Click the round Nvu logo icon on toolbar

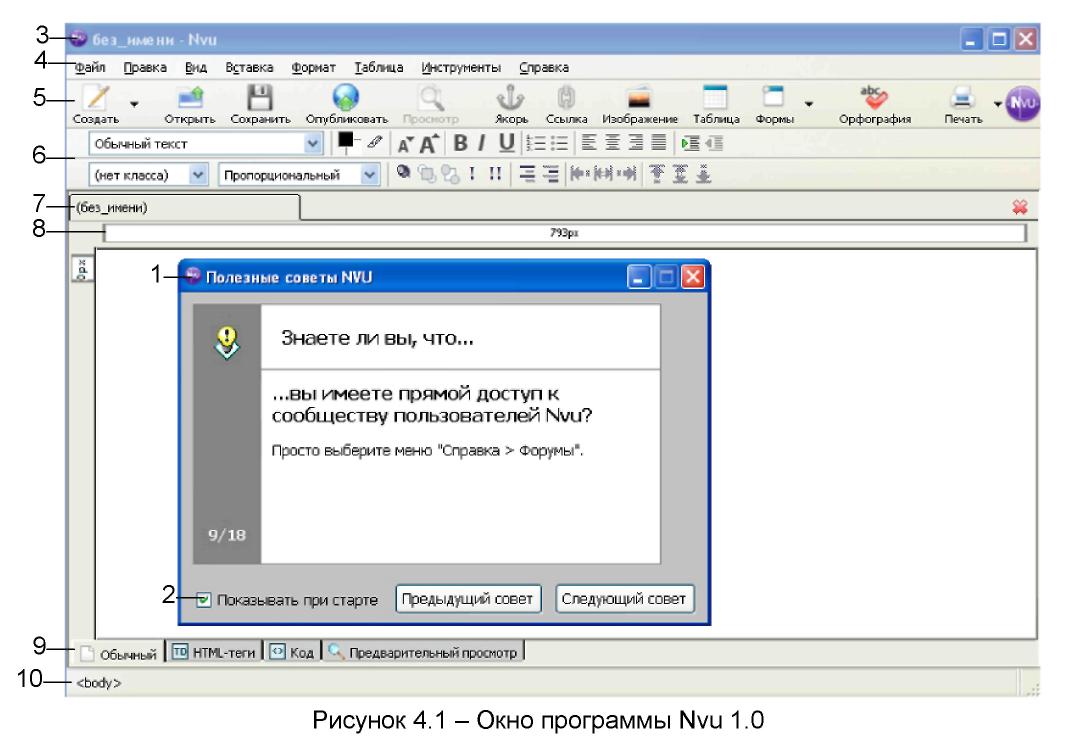pyautogui.click(x=1023, y=103)
